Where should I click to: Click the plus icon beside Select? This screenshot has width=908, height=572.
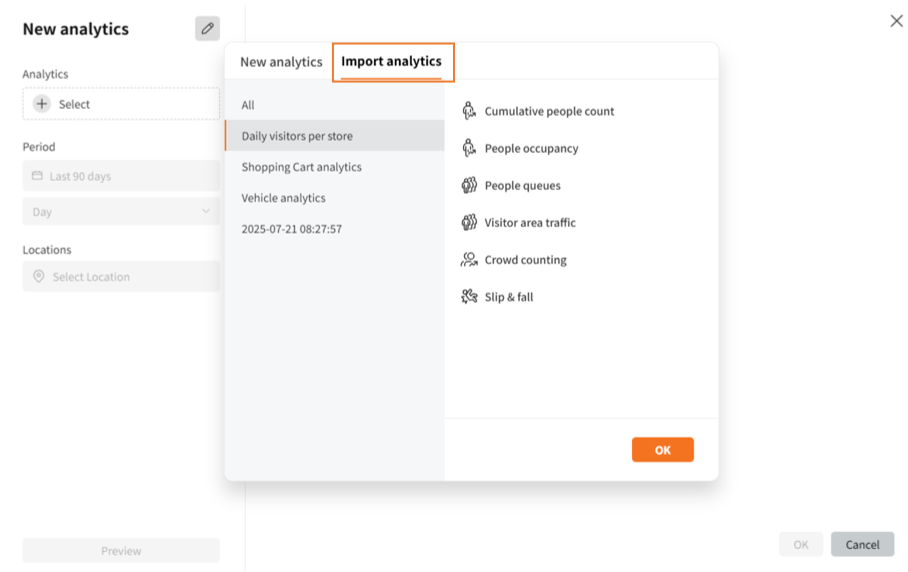click(x=42, y=104)
